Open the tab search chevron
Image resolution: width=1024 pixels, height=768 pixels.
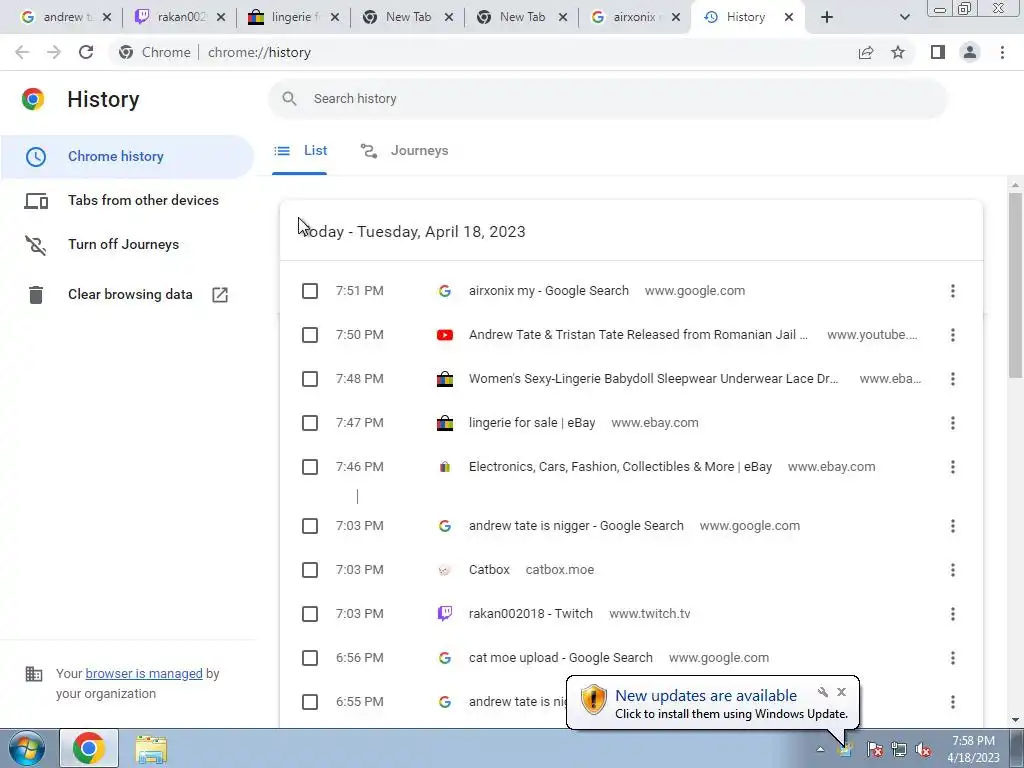(904, 18)
